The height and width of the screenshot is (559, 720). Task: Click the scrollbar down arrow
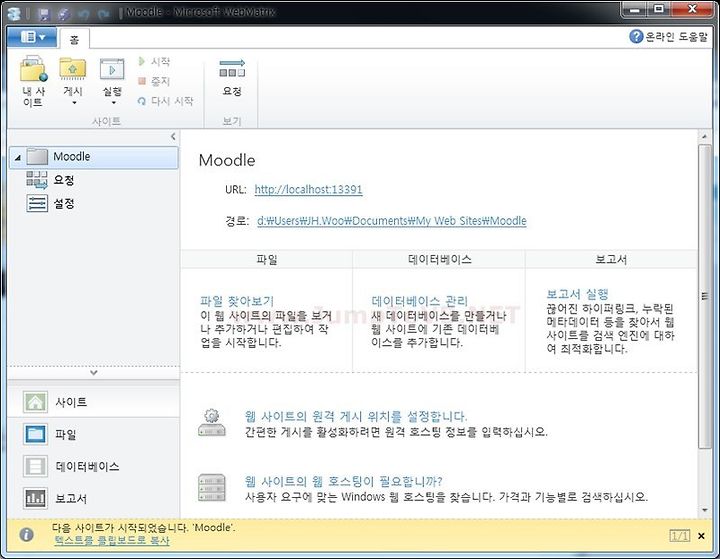(704, 510)
